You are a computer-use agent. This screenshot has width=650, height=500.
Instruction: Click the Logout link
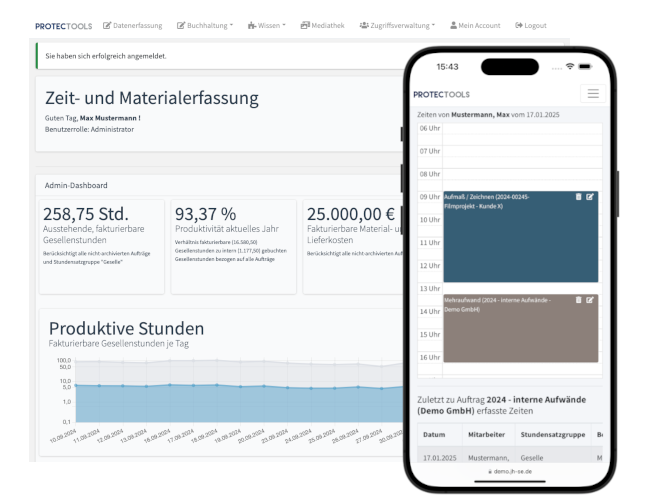click(x=531, y=25)
